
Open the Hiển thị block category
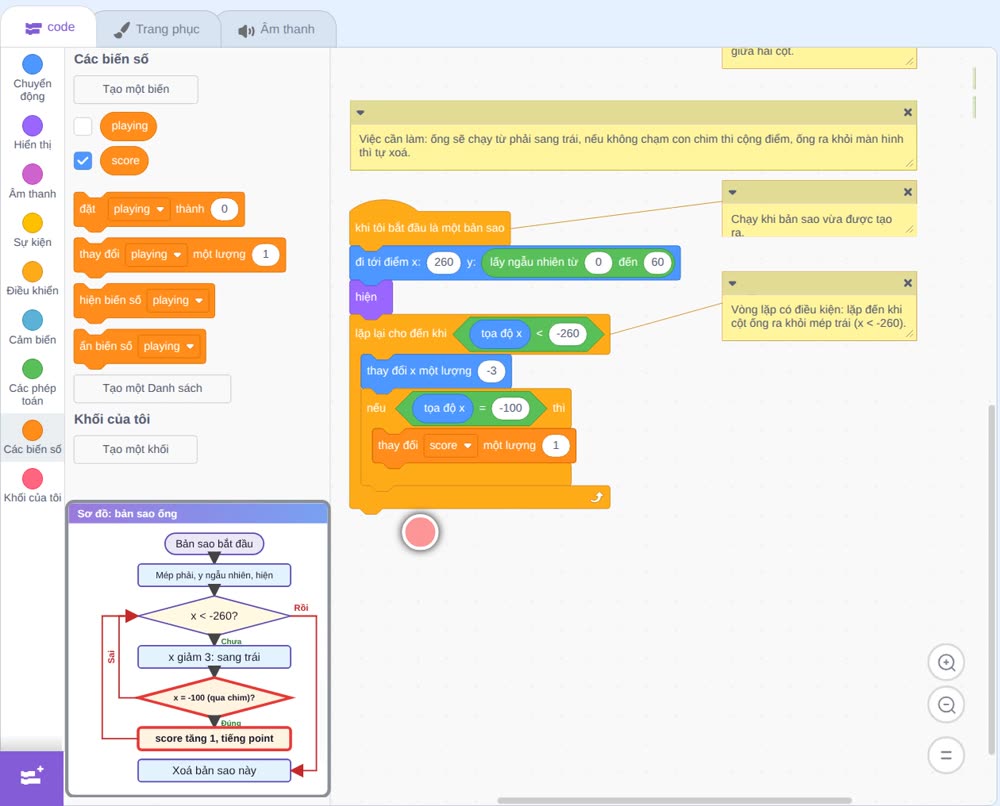32,133
